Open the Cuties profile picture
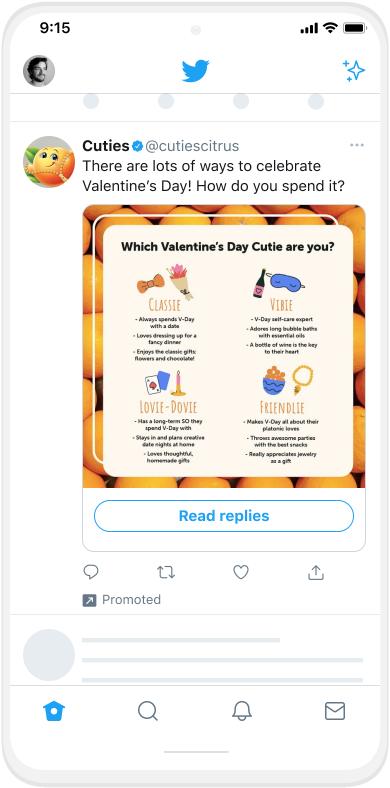 49,162
